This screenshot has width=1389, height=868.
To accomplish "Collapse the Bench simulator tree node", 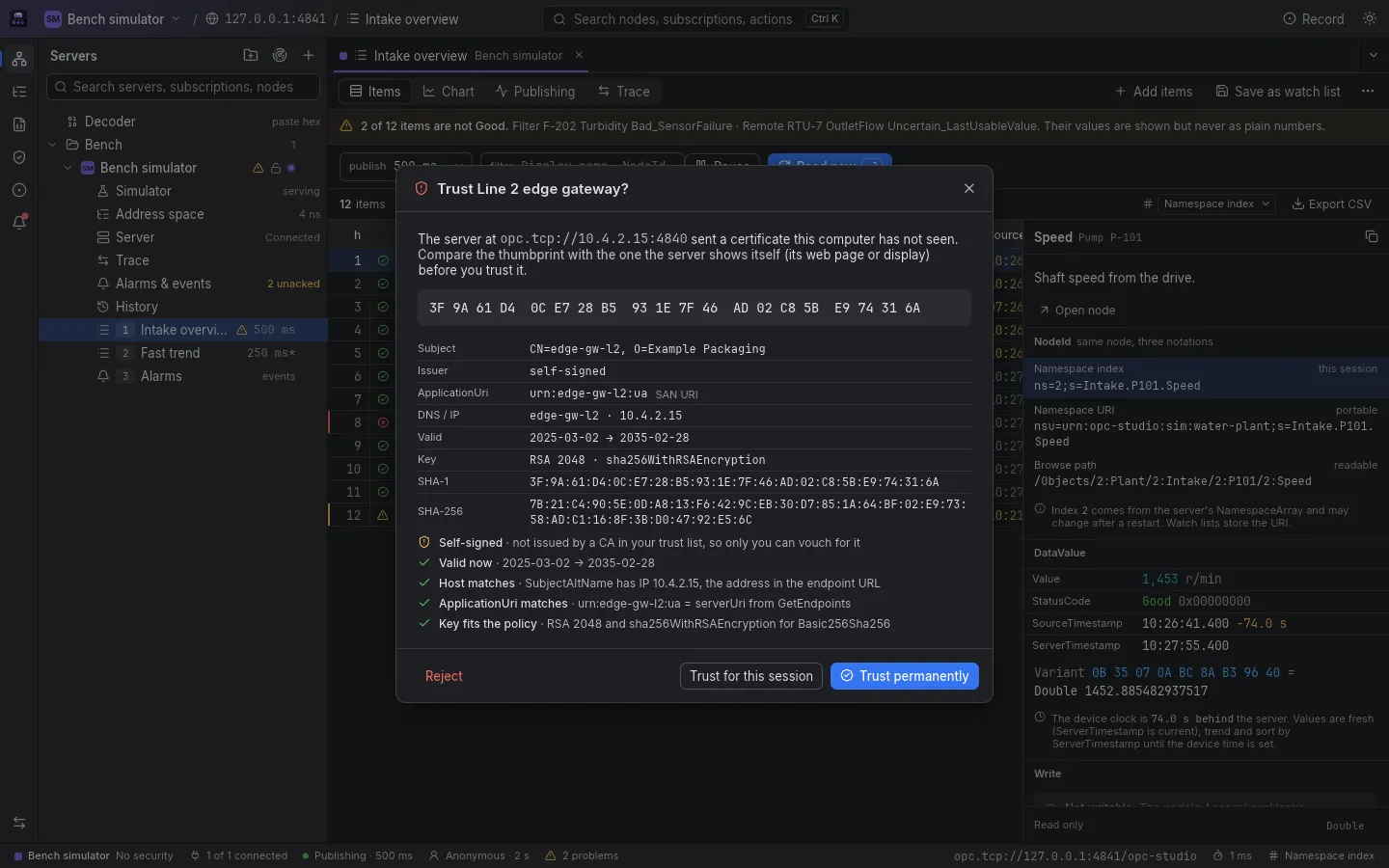I will (68, 168).
